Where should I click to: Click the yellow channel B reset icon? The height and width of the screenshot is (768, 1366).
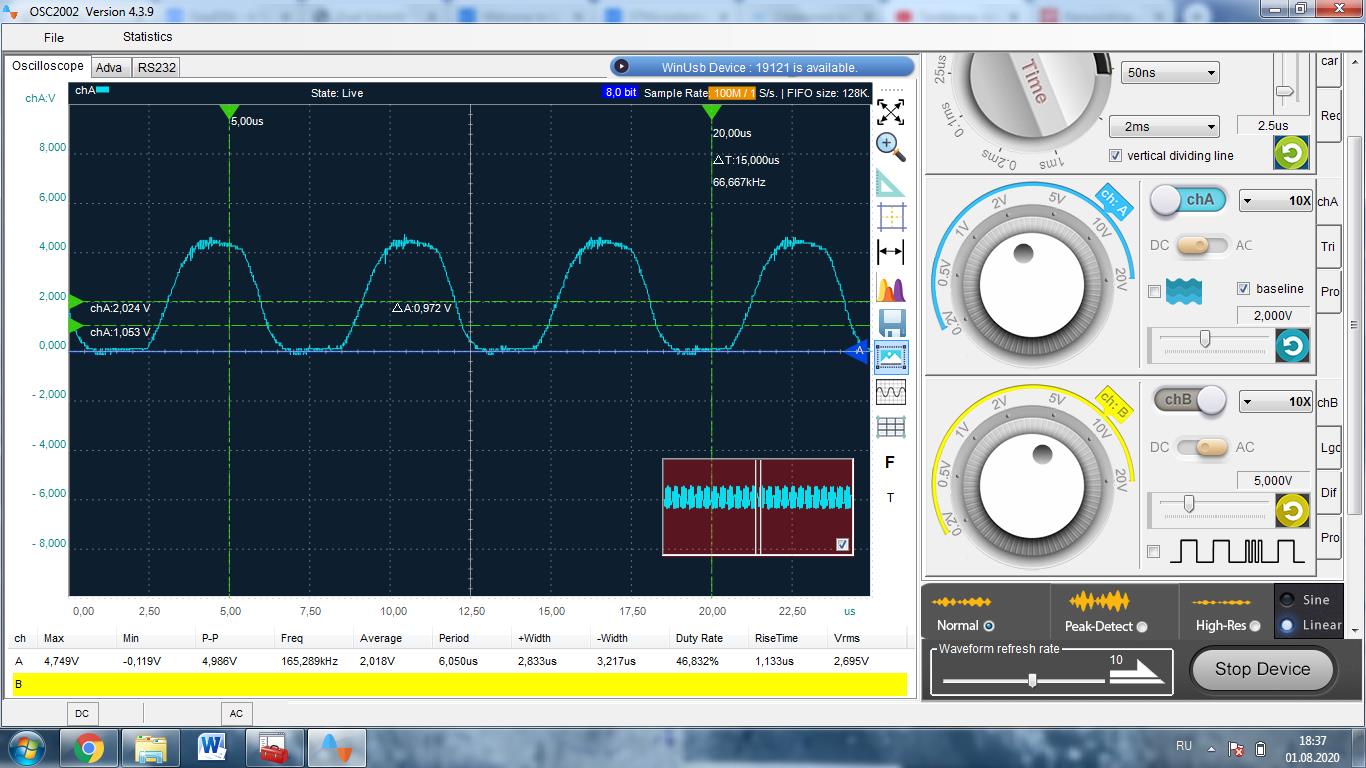pos(1292,511)
